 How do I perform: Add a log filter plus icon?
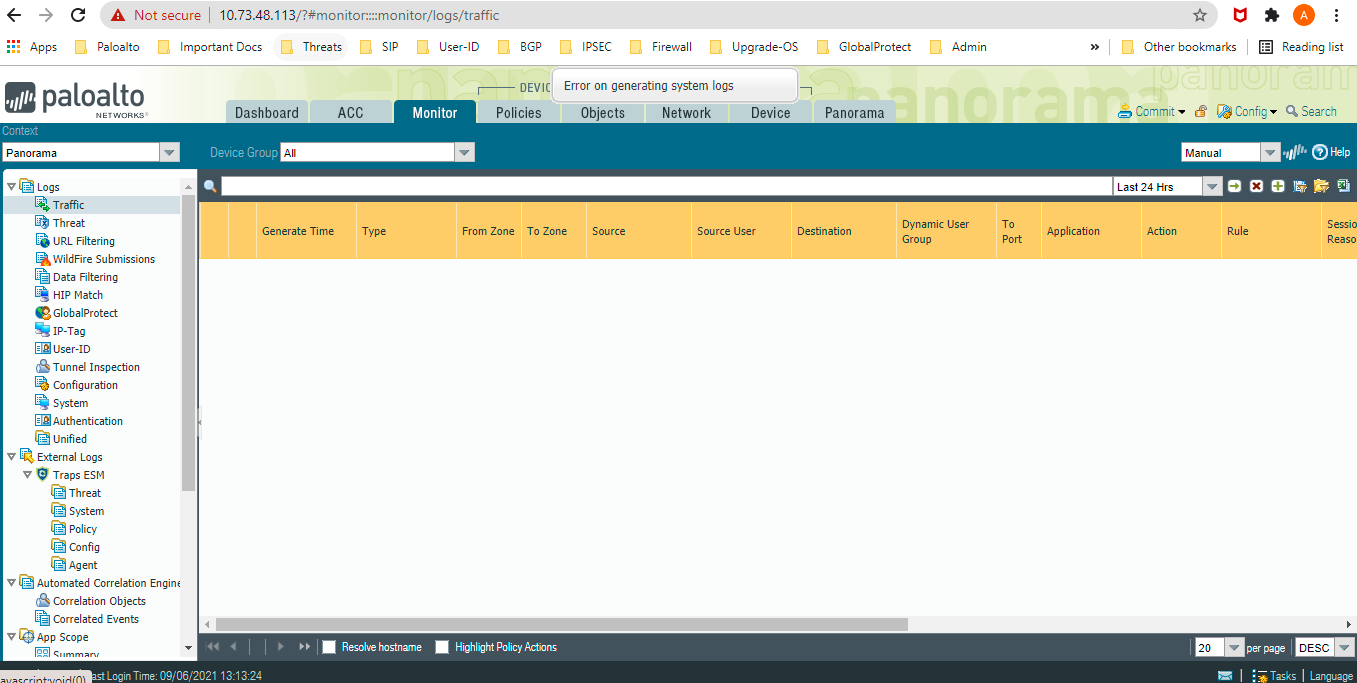point(1278,186)
